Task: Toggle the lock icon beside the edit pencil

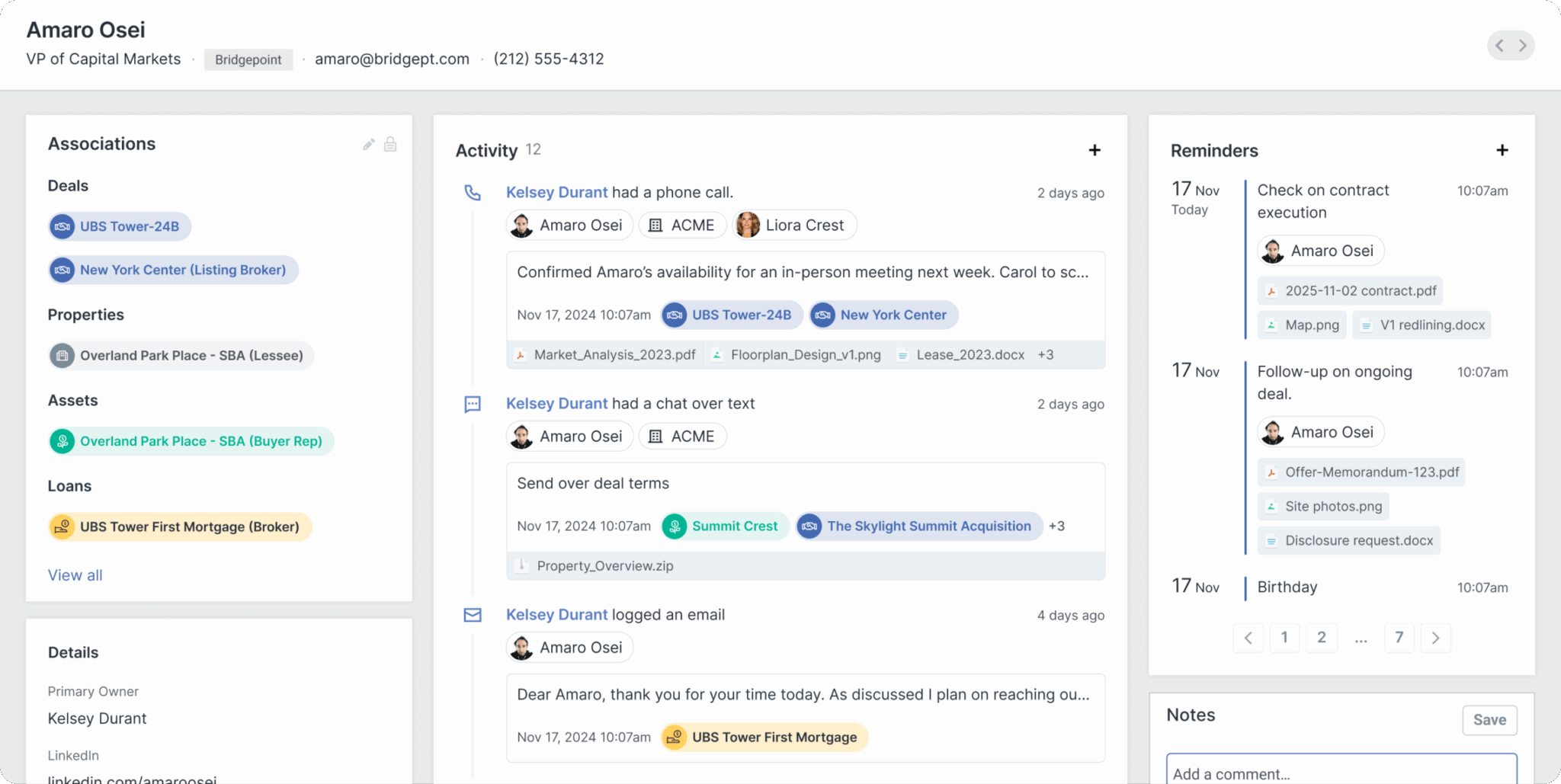Action: point(390,143)
